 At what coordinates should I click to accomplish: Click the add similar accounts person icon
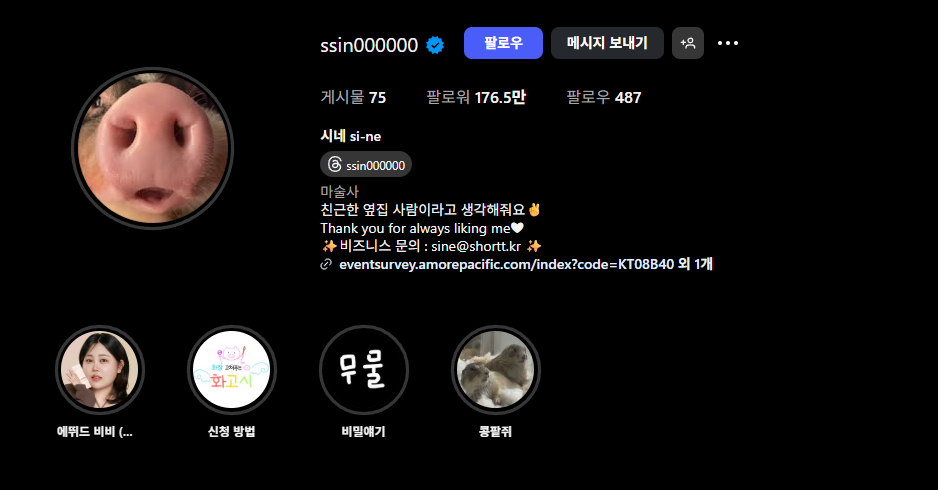(687, 43)
